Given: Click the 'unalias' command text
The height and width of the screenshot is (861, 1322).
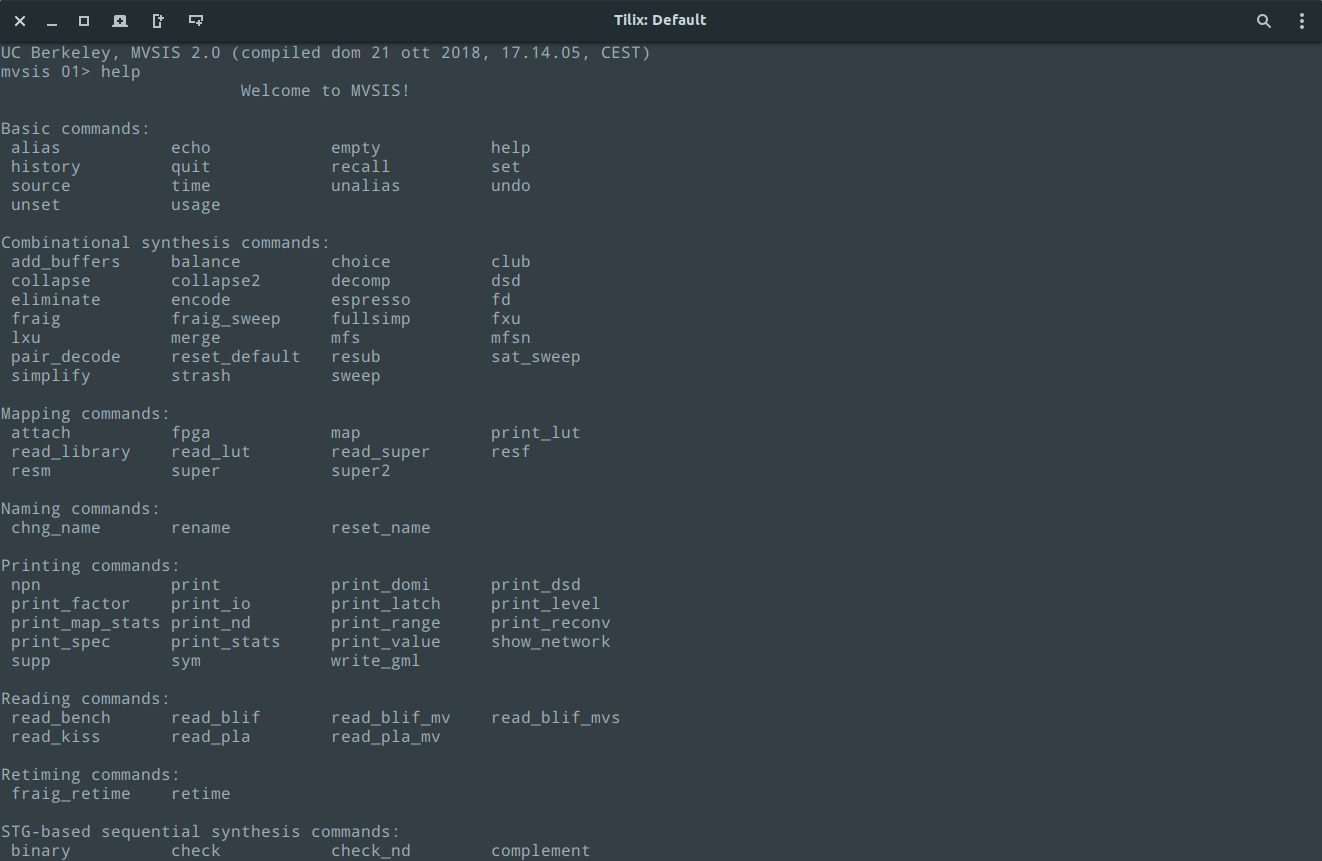Looking at the screenshot, I should (366, 186).
